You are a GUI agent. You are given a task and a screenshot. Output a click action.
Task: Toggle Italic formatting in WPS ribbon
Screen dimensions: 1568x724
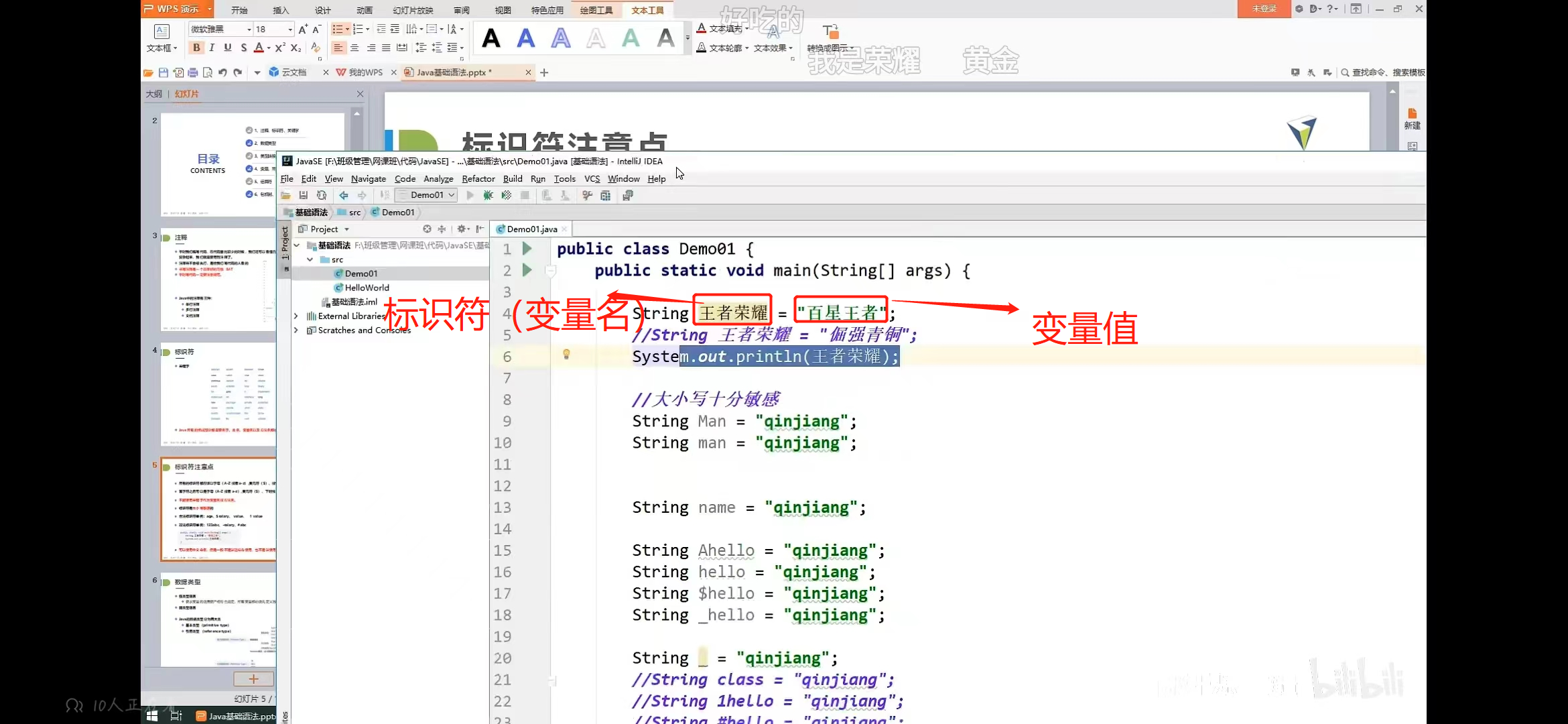tap(212, 48)
